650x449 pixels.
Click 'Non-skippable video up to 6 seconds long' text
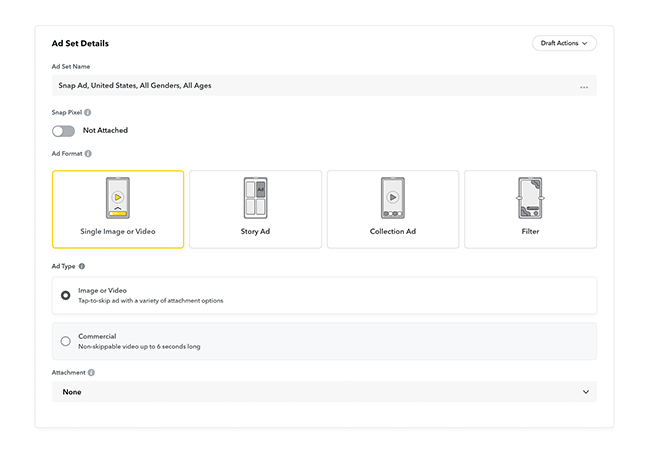(x=139, y=347)
